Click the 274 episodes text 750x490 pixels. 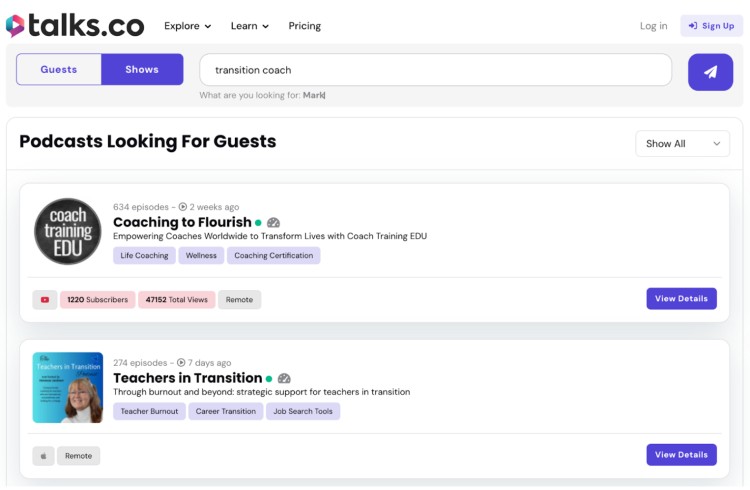[x=140, y=363]
